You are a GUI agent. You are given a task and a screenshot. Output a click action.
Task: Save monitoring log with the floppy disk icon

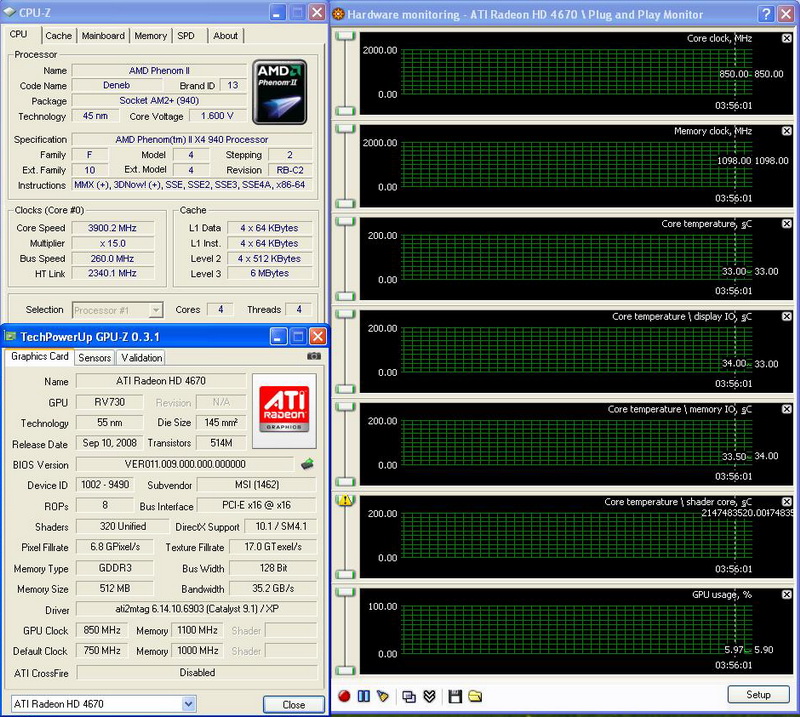(455, 696)
